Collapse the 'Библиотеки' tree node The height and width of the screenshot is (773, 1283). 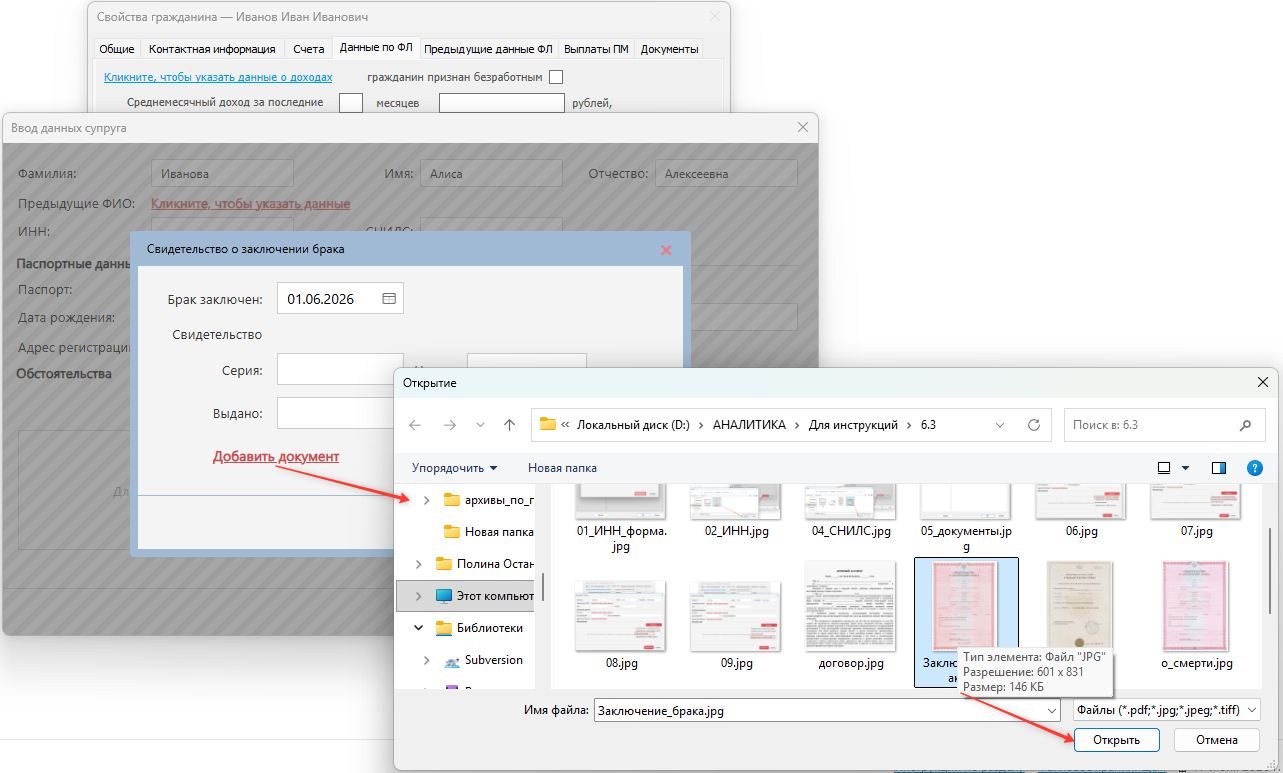tap(419, 628)
